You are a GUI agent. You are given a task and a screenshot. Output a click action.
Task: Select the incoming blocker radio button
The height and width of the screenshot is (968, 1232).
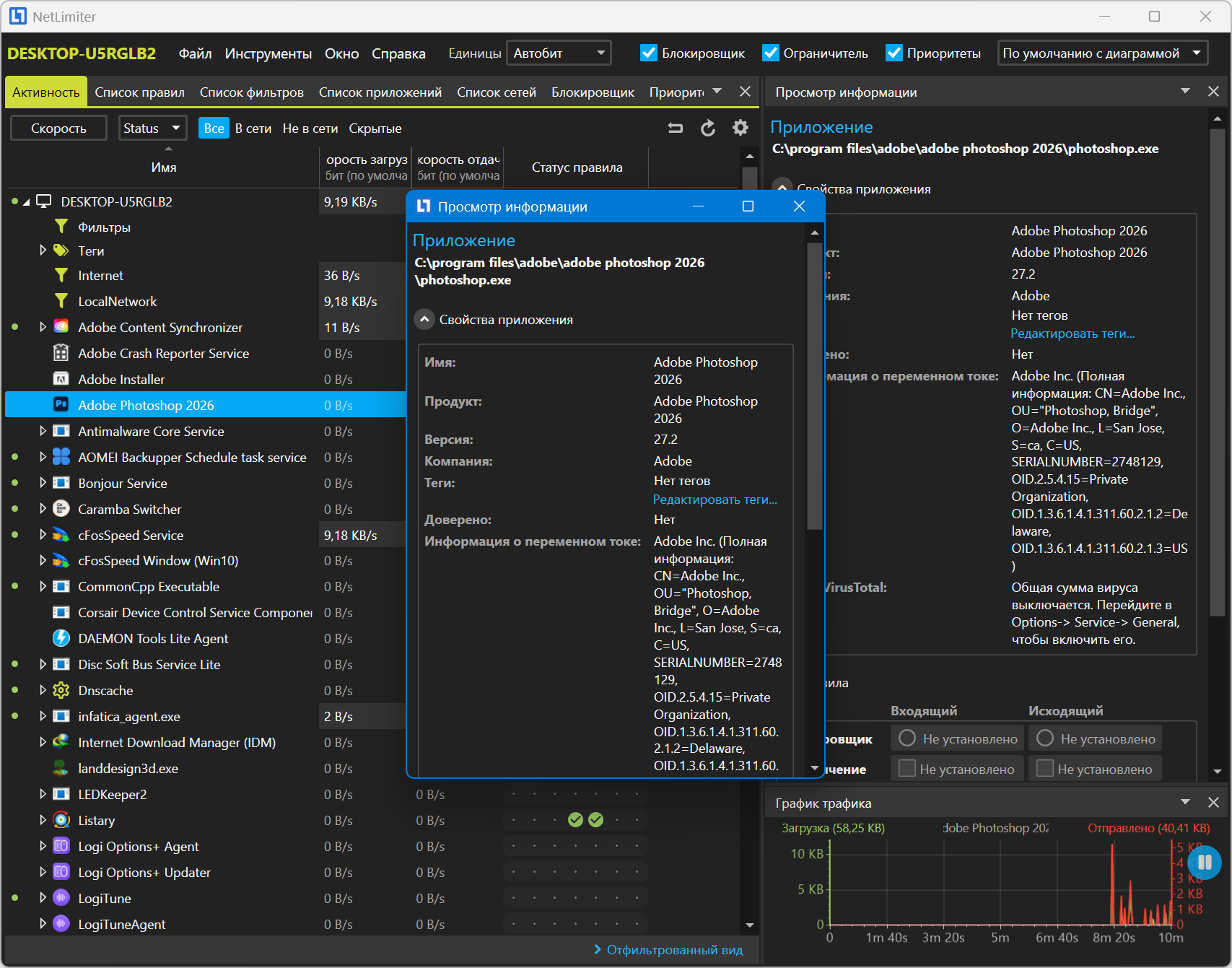tap(907, 738)
